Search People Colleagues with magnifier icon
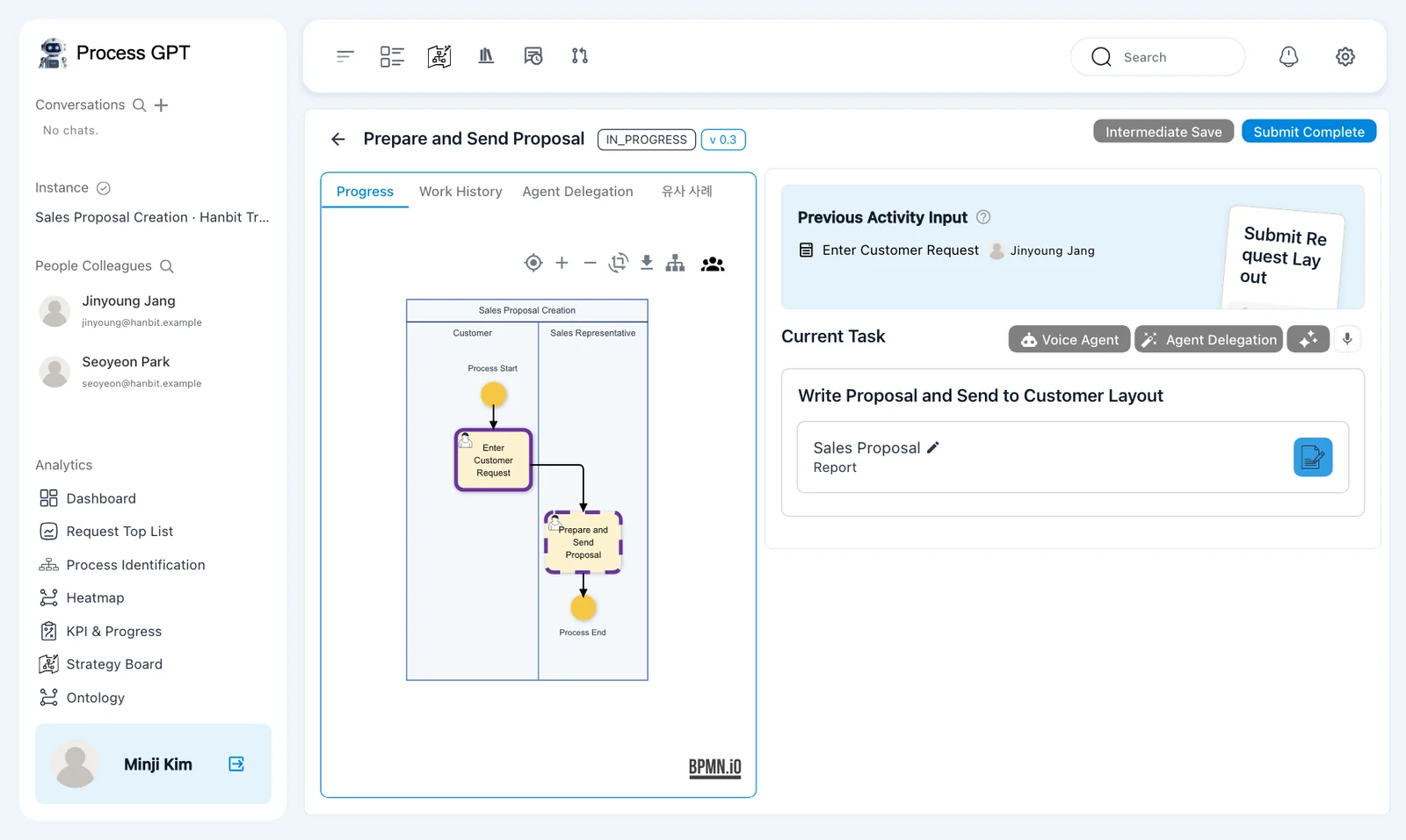The width and height of the screenshot is (1406, 840). pyautogui.click(x=167, y=266)
